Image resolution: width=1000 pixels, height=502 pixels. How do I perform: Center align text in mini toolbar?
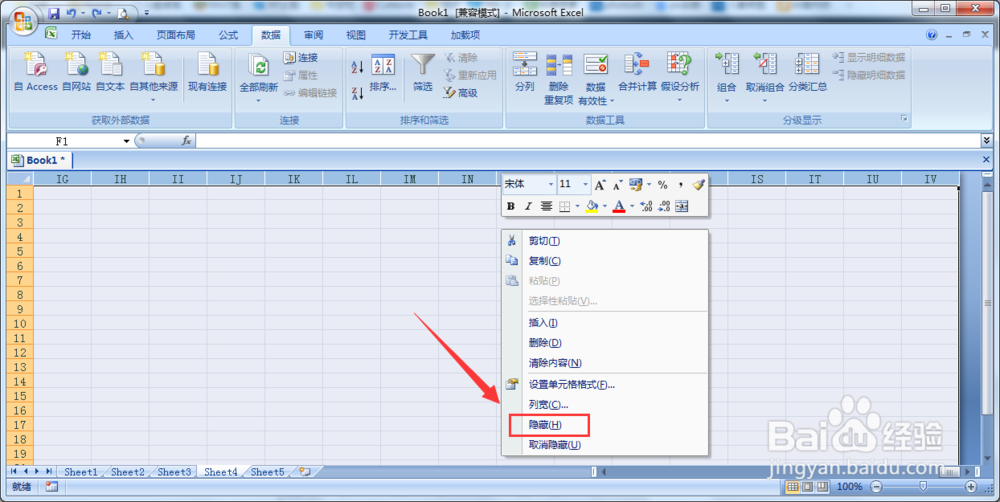(x=546, y=206)
